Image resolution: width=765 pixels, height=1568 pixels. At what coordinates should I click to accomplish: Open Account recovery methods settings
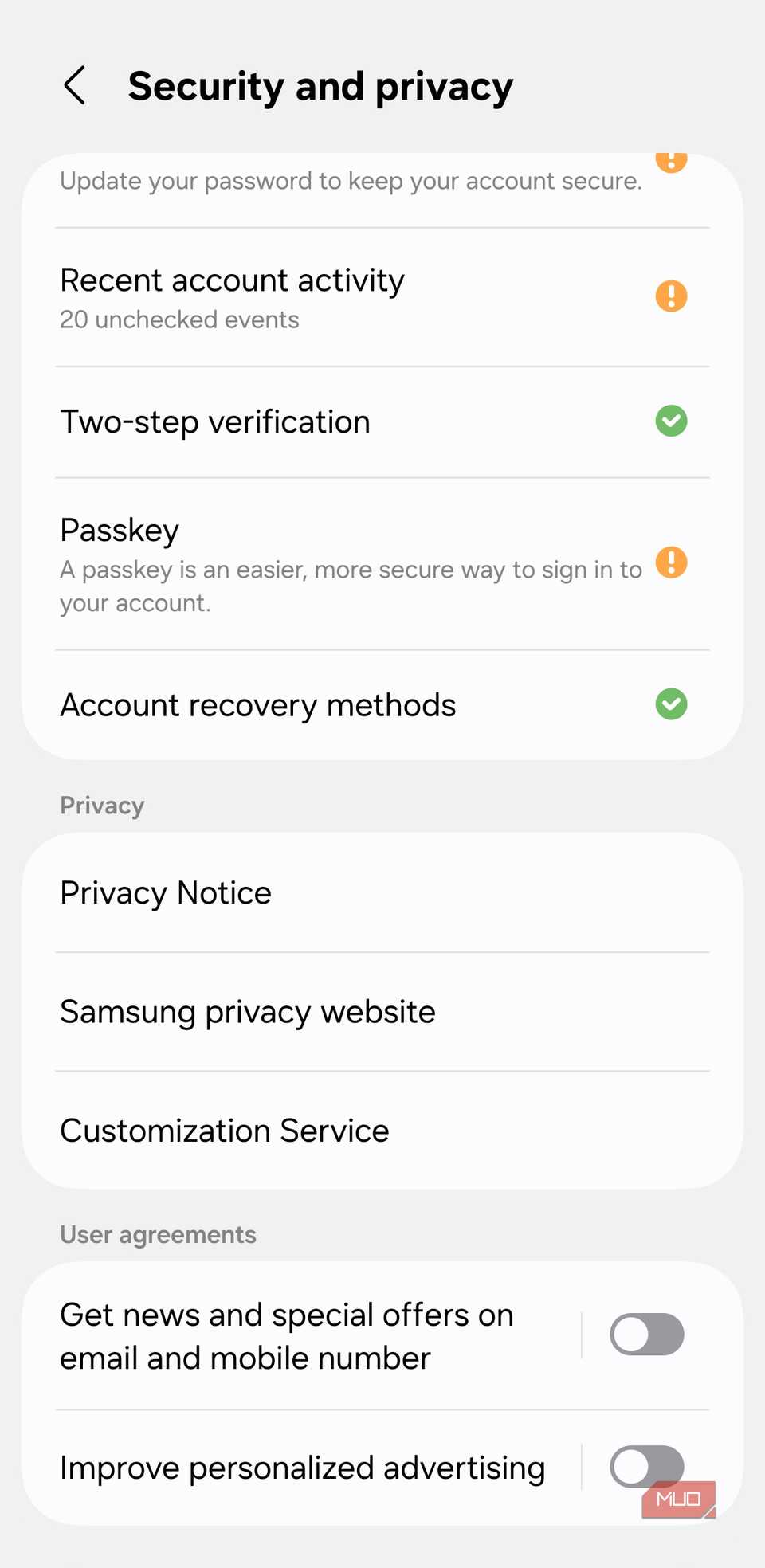tap(319, 704)
